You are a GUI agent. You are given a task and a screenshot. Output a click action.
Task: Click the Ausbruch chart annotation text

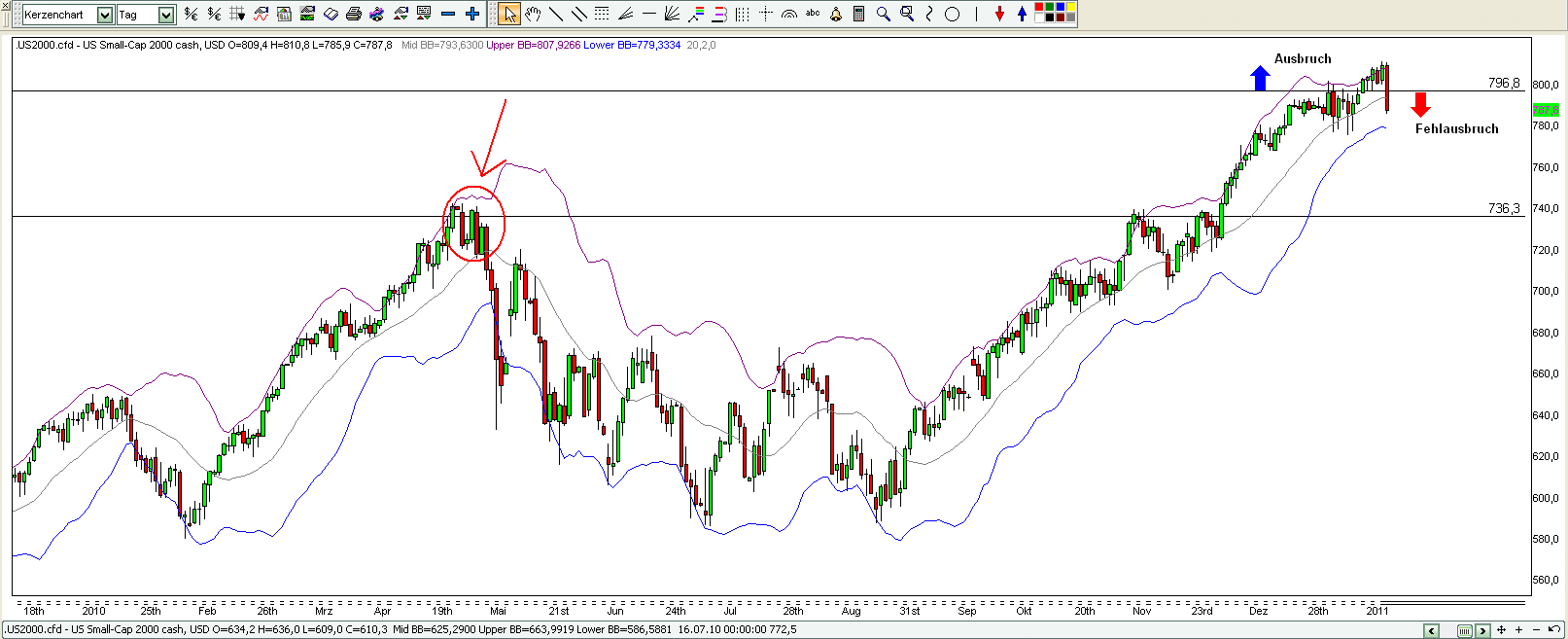coord(1303,58)
